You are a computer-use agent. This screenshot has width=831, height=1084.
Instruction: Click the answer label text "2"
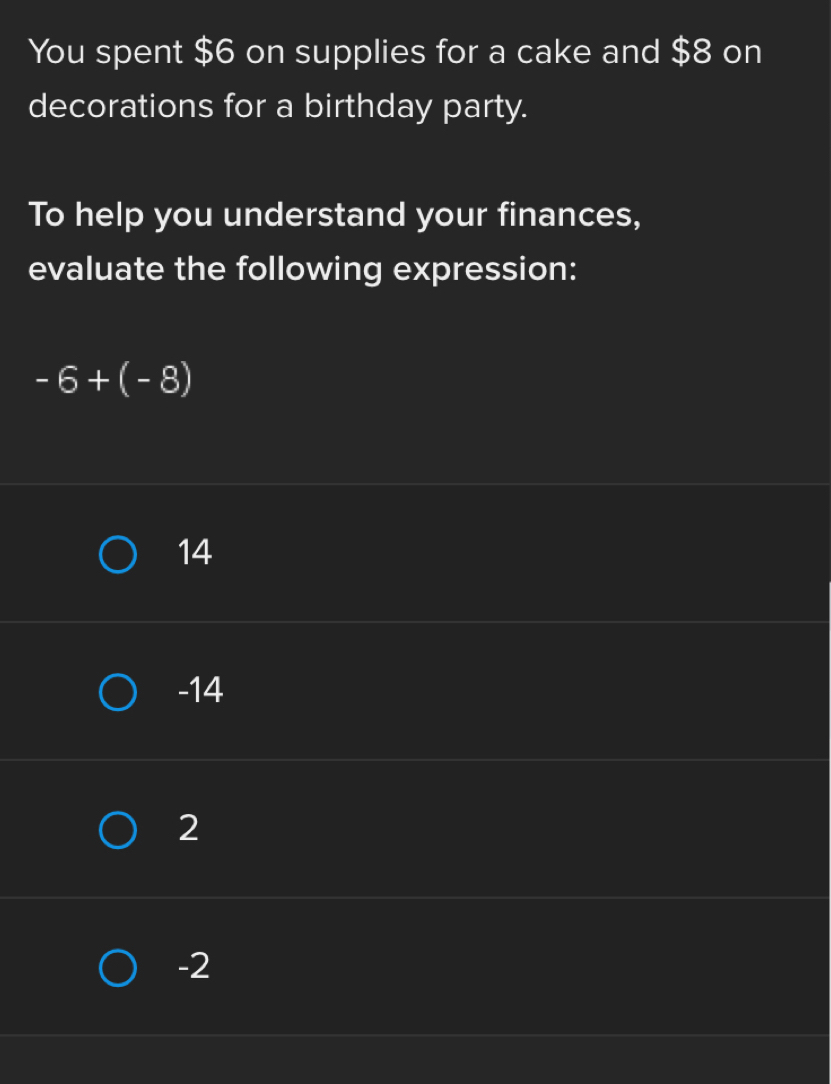point(188,828)
